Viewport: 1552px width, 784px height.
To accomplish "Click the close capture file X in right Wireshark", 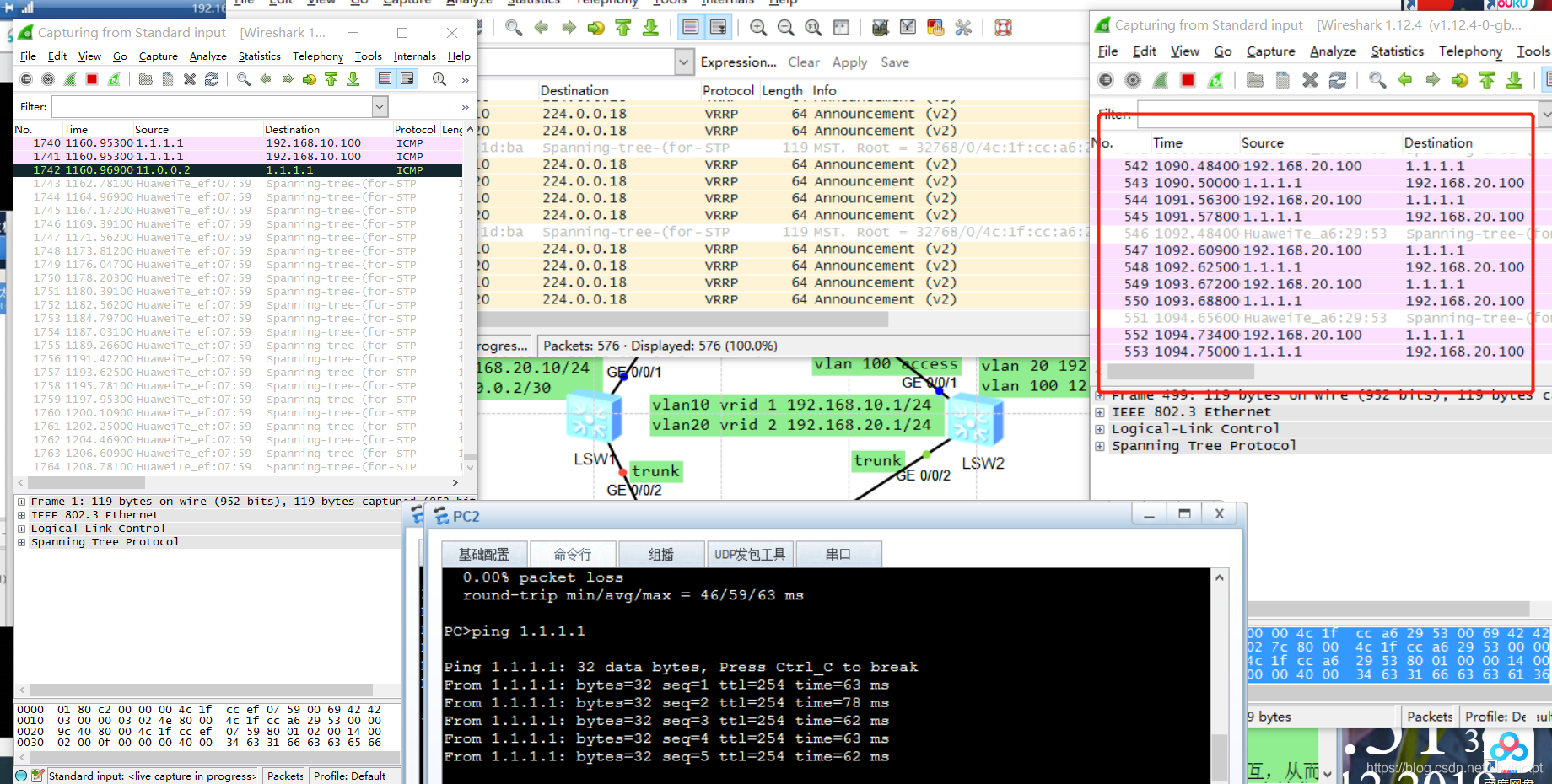I will point(1310,80).
